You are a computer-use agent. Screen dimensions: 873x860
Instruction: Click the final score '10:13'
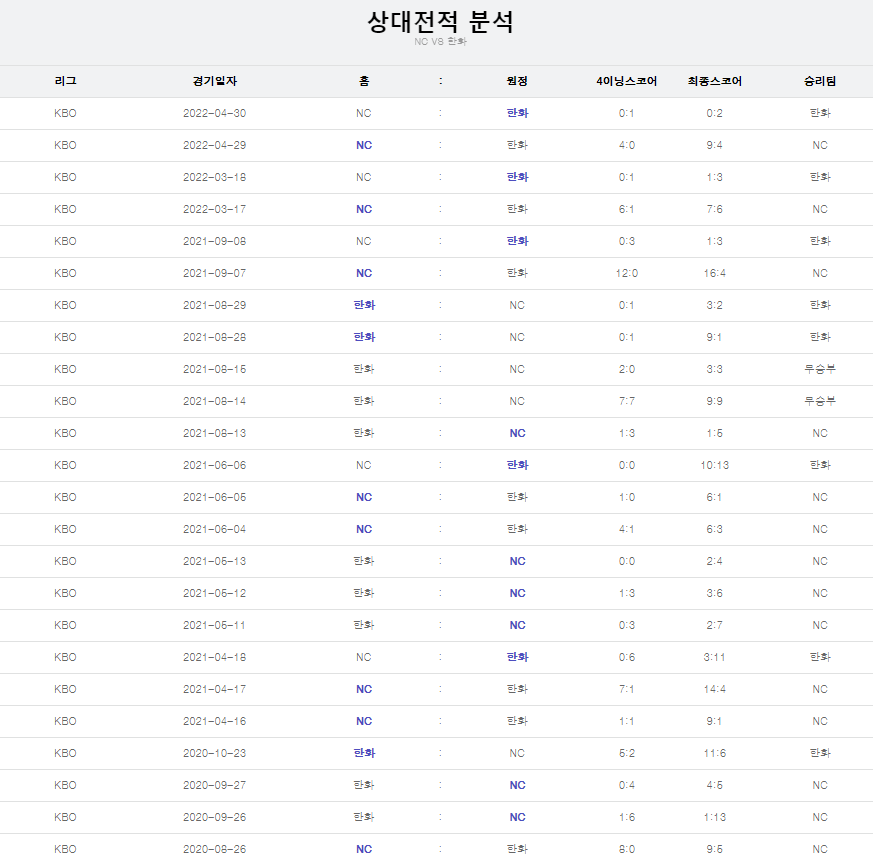click(x=714, y=465)
